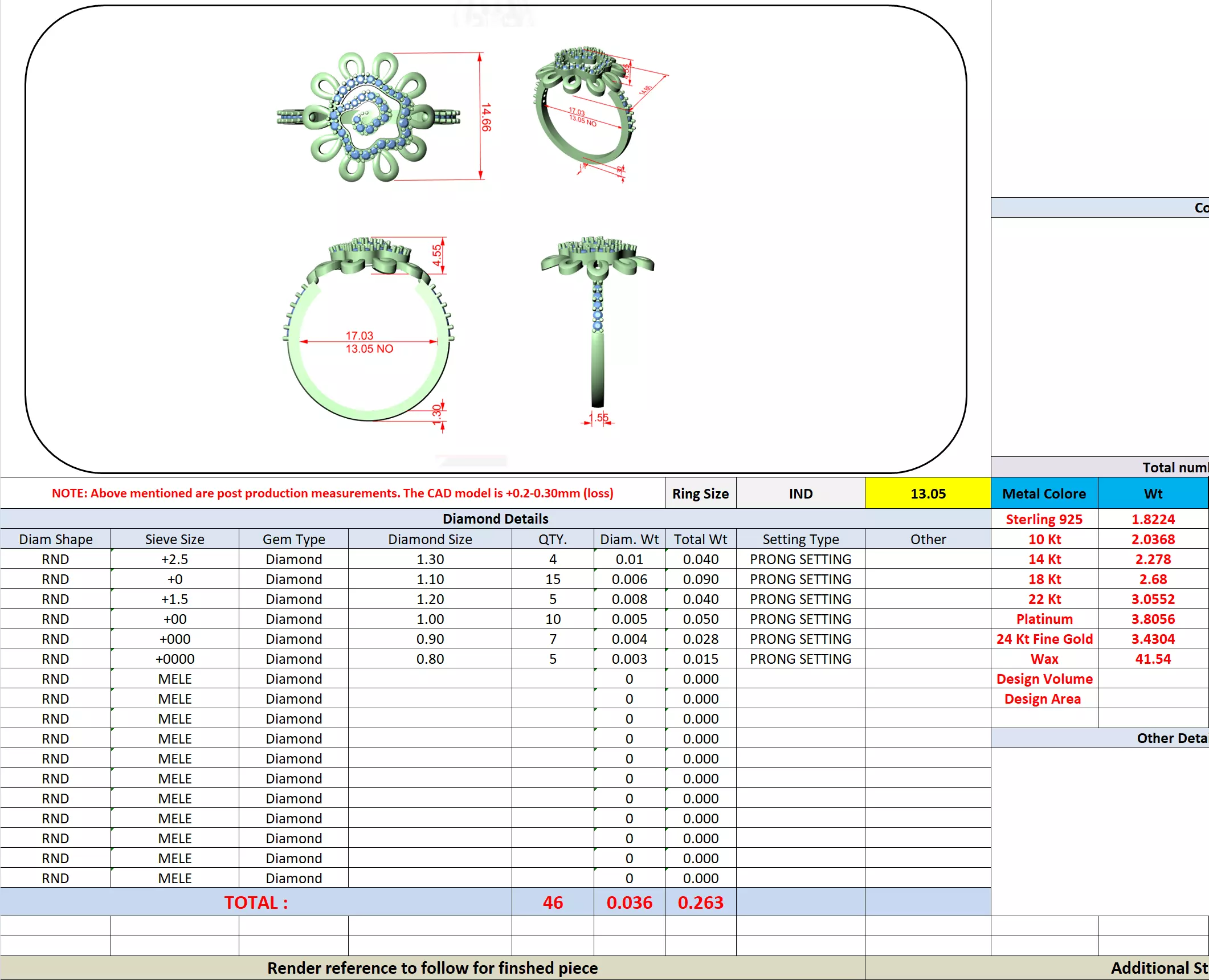This screenshot has width=1209, height=980.
Task: Click the IND ring size standard cell
Action: (x=800, y=493)
